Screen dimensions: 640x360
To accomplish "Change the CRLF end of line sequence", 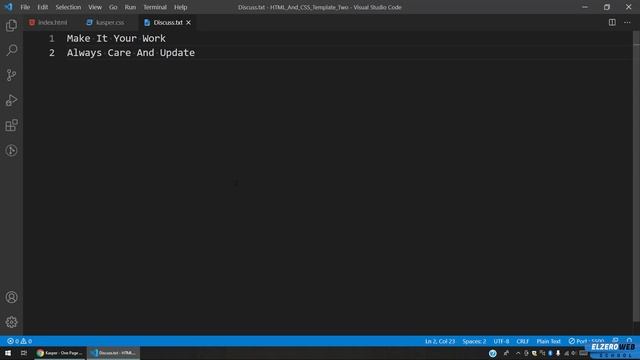I will (x=522, y=341).
